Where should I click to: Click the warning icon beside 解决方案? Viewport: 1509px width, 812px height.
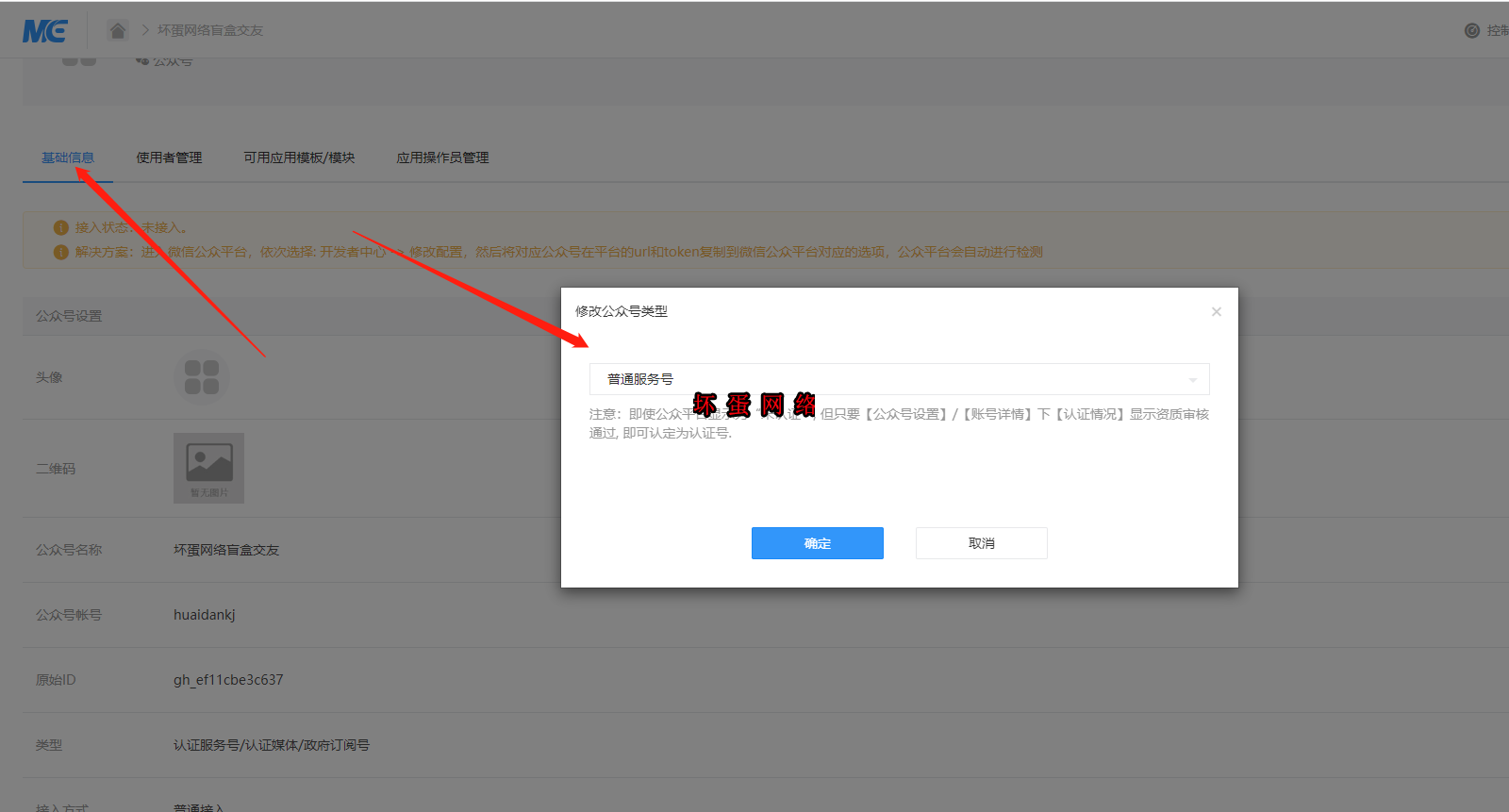61,252
